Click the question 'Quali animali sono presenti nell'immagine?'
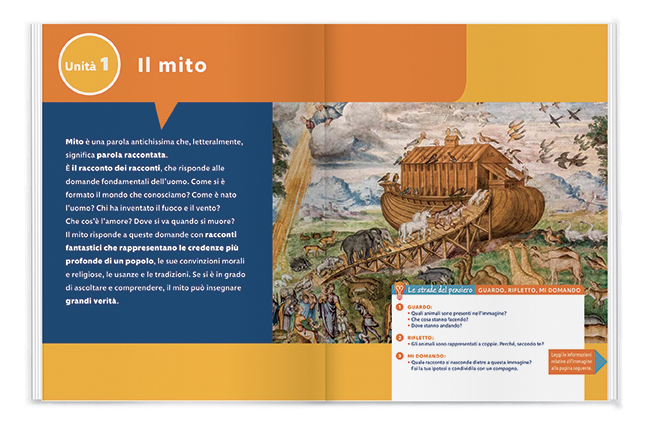This screenshot has height=445, width=652. click(458, 313)
